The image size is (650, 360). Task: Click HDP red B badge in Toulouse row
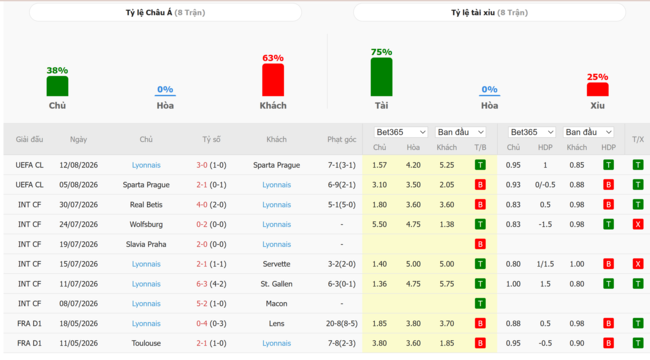pos(608,343)
